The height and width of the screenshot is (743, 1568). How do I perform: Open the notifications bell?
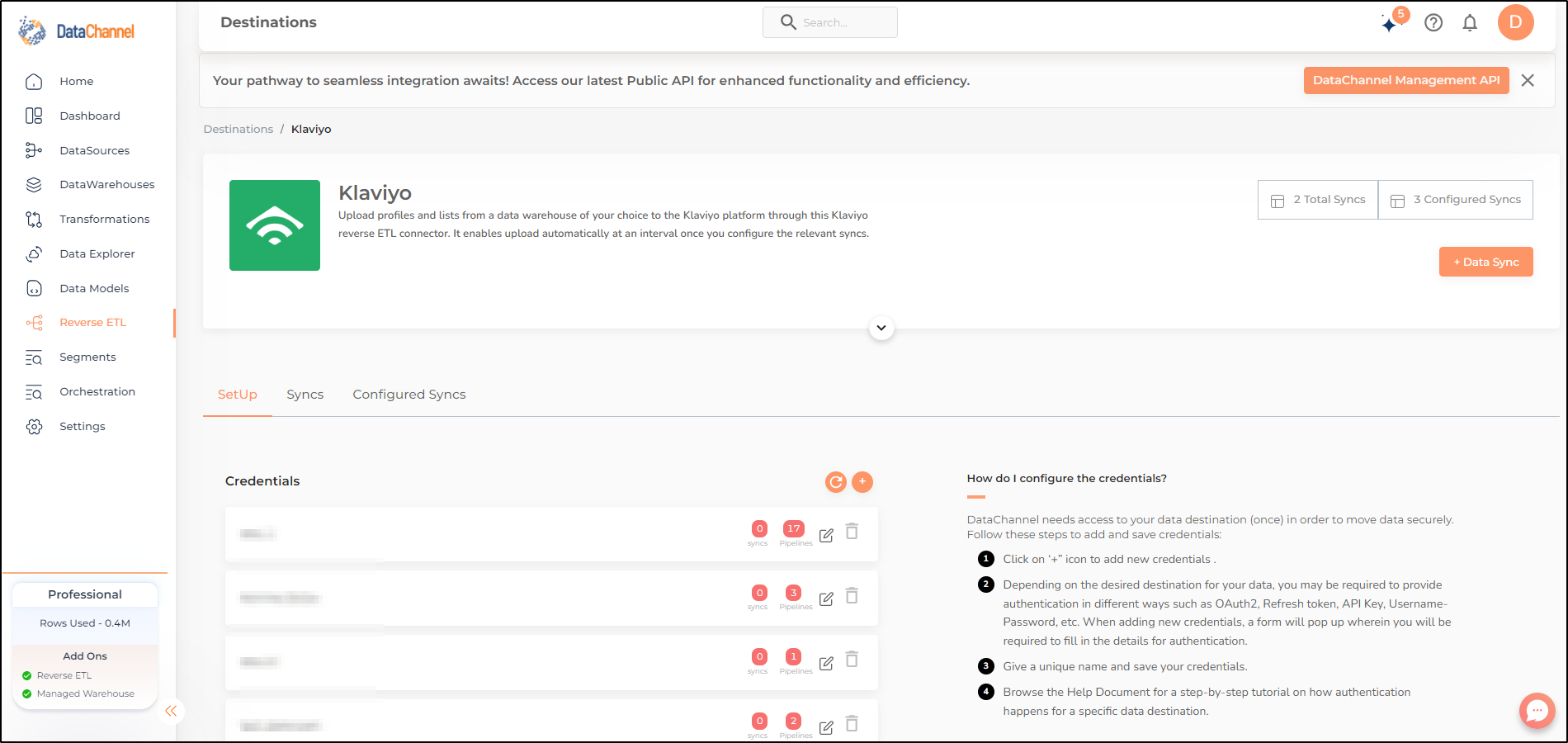coord(1470,23)
